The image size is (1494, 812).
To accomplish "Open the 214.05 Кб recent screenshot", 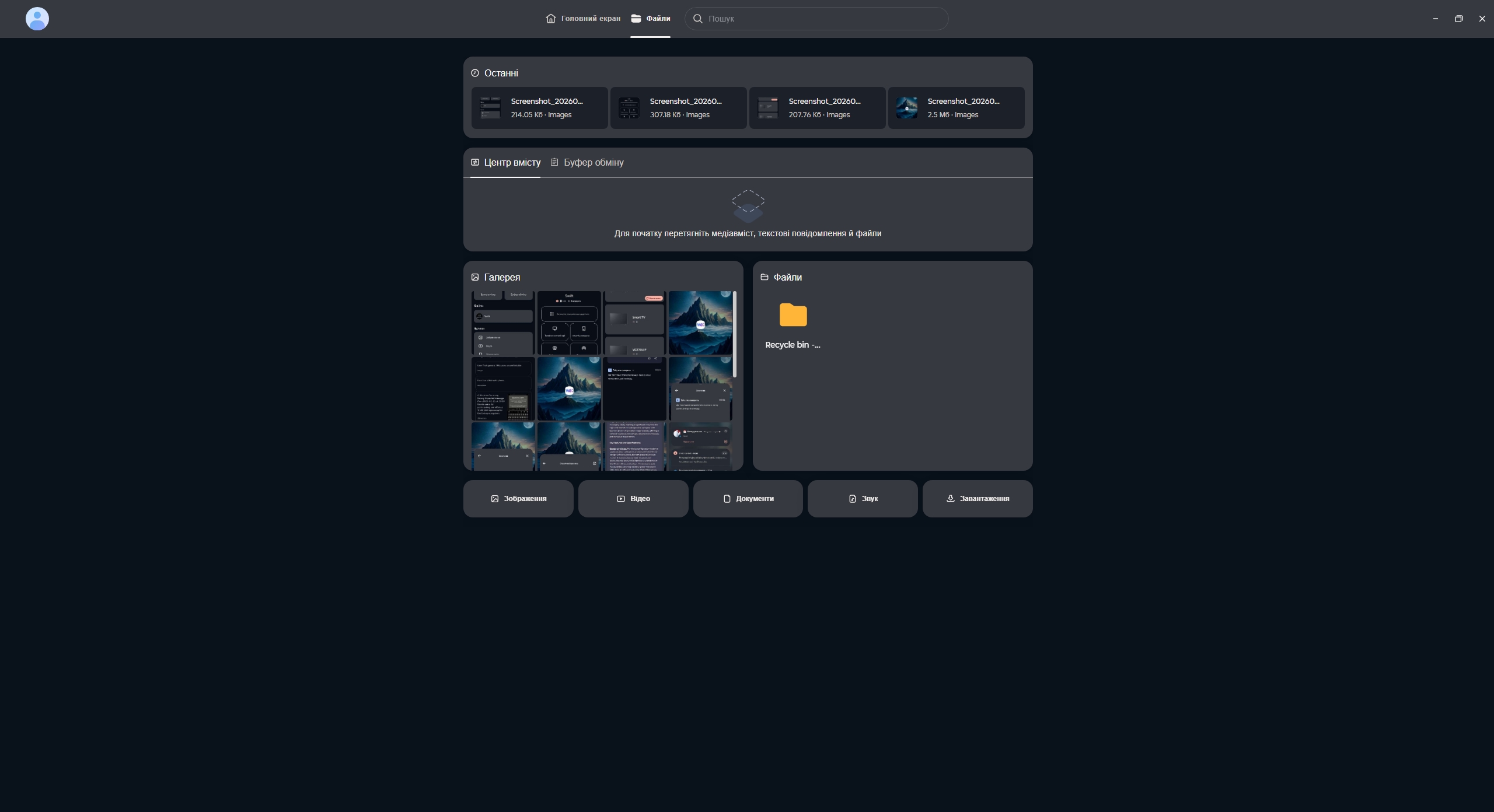I will coord(539,108).
